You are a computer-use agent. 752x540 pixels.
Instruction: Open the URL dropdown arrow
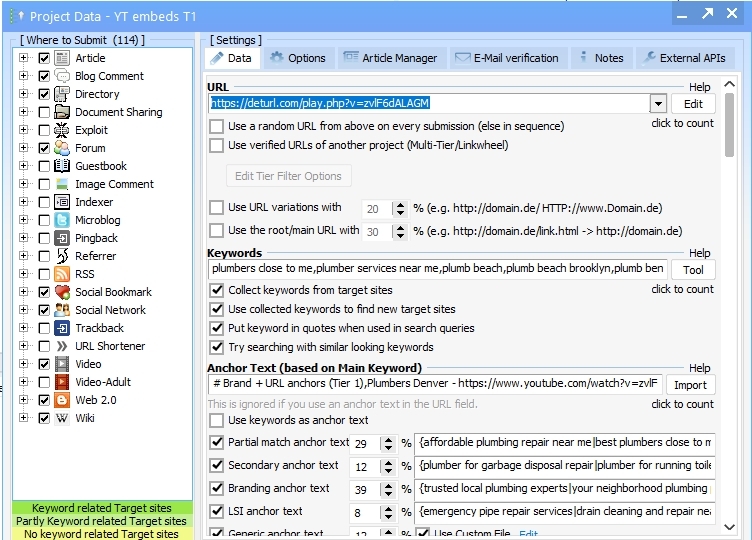tap(658, 103)
